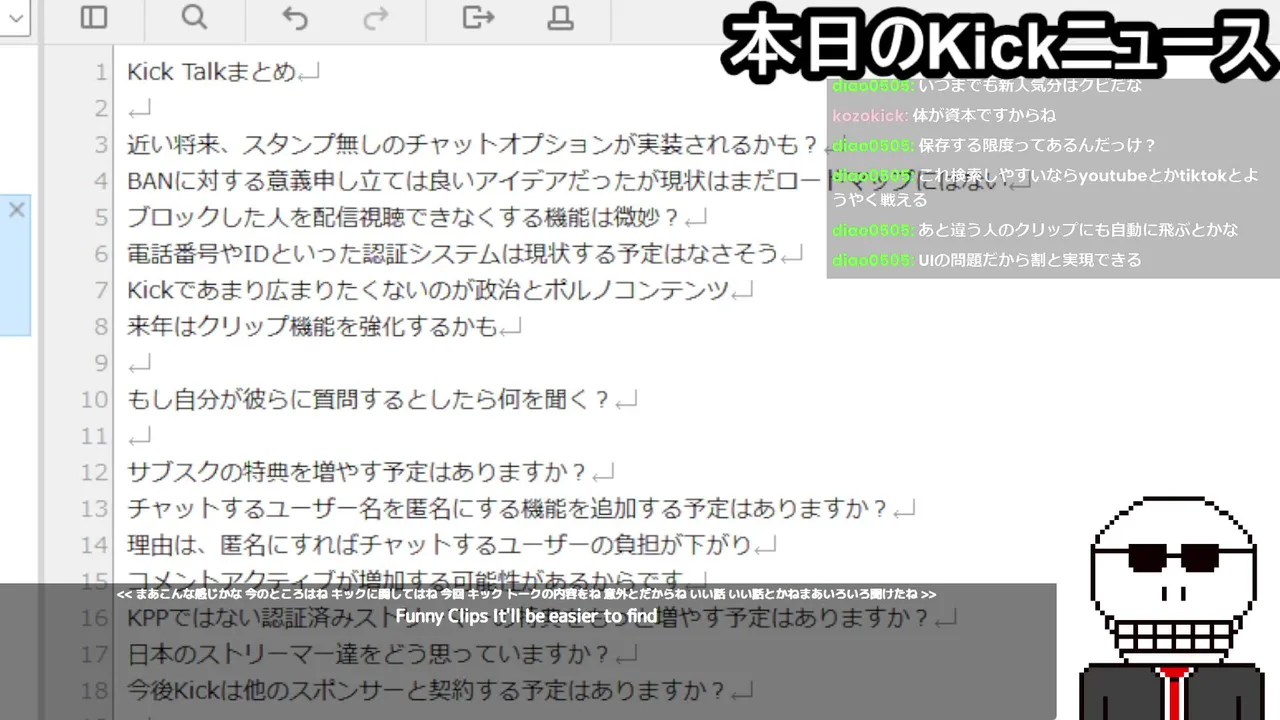Click chat message '保存する限度ってあるんだっけ？'
This screenshot has height=720, width=1280.
1037,145
